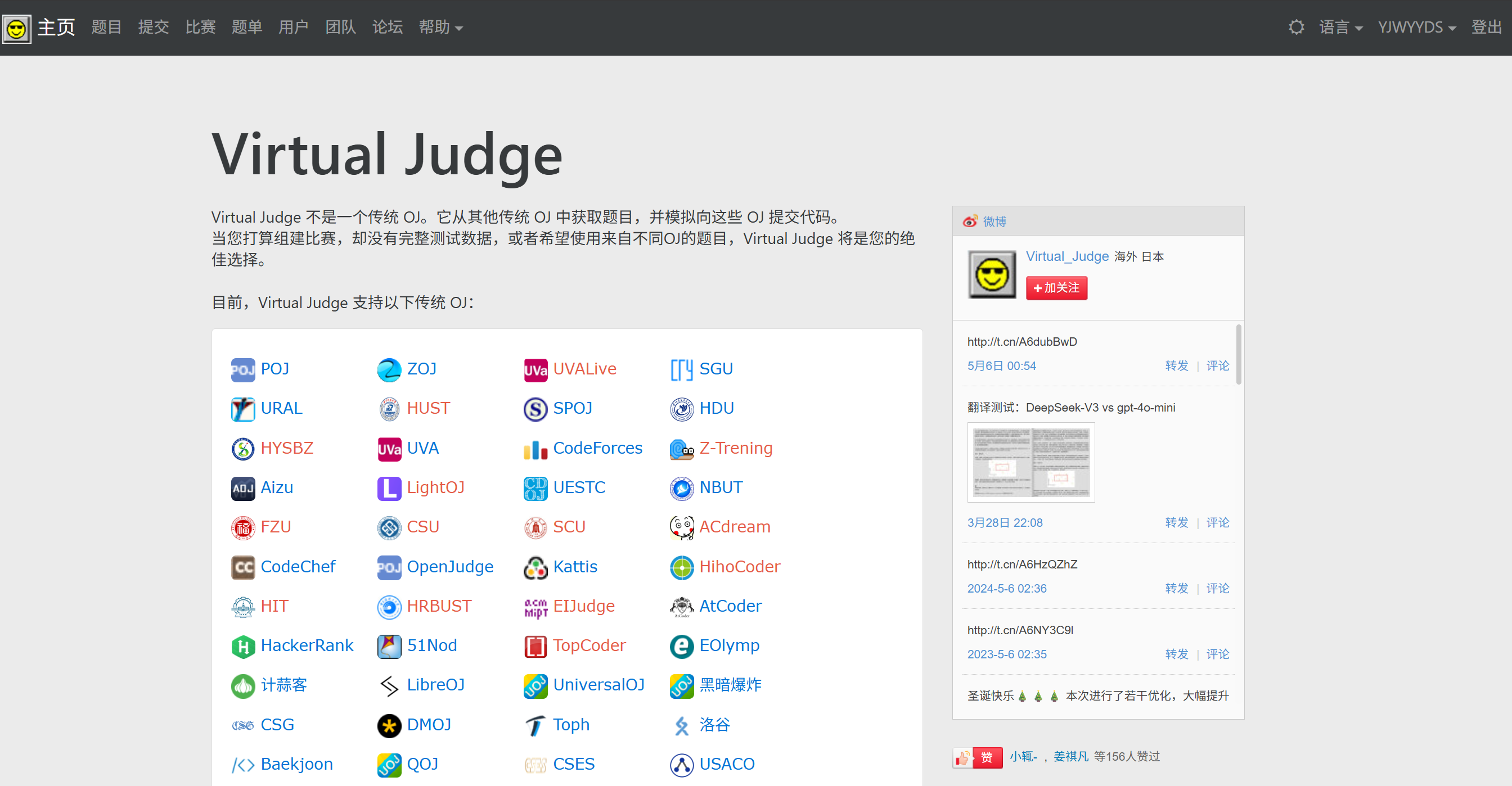
Task: Open the DeepSeek comparison image thumbnail
Action: tap(1030, 463)
